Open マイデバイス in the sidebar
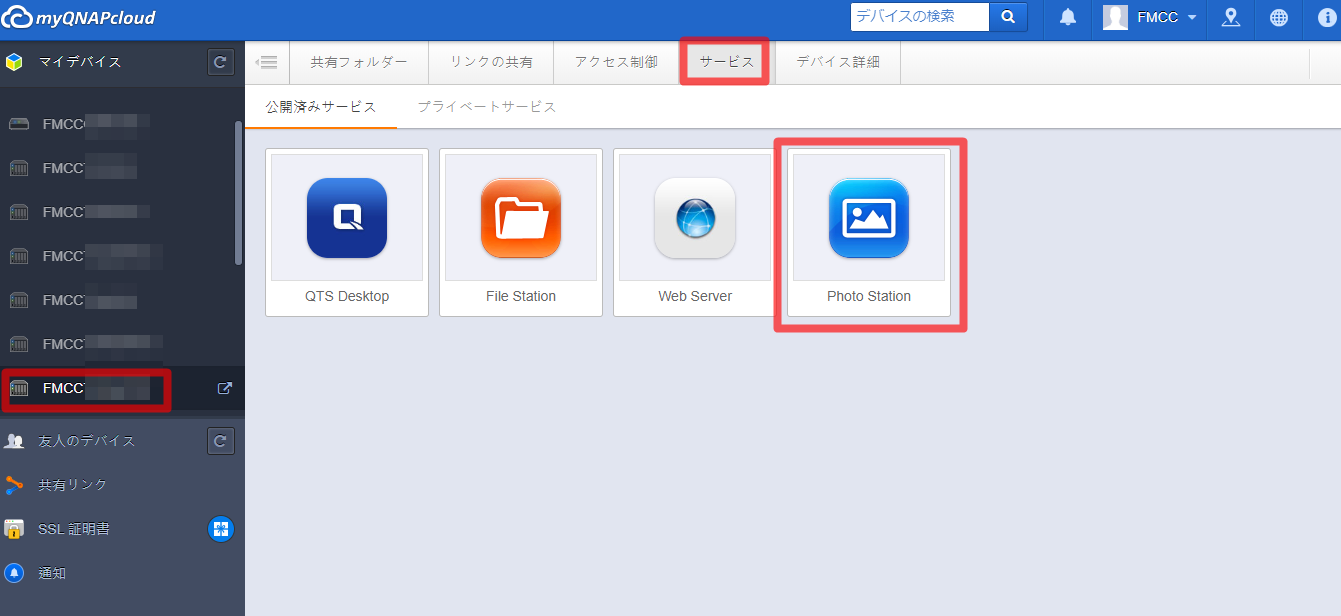 coord(80,62)
